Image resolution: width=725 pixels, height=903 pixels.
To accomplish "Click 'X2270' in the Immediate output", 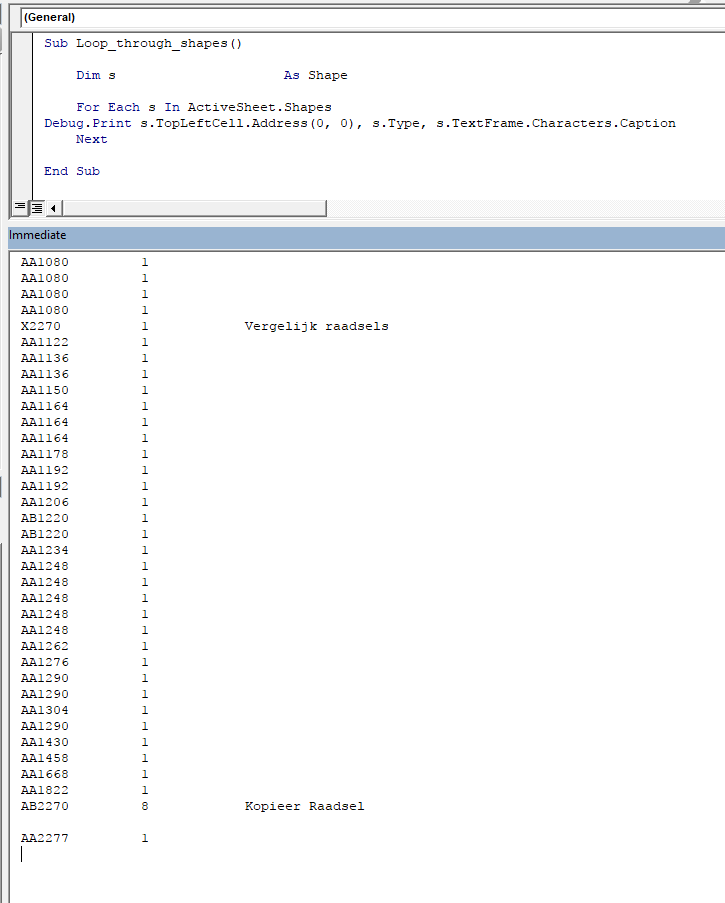I will 40,326.
